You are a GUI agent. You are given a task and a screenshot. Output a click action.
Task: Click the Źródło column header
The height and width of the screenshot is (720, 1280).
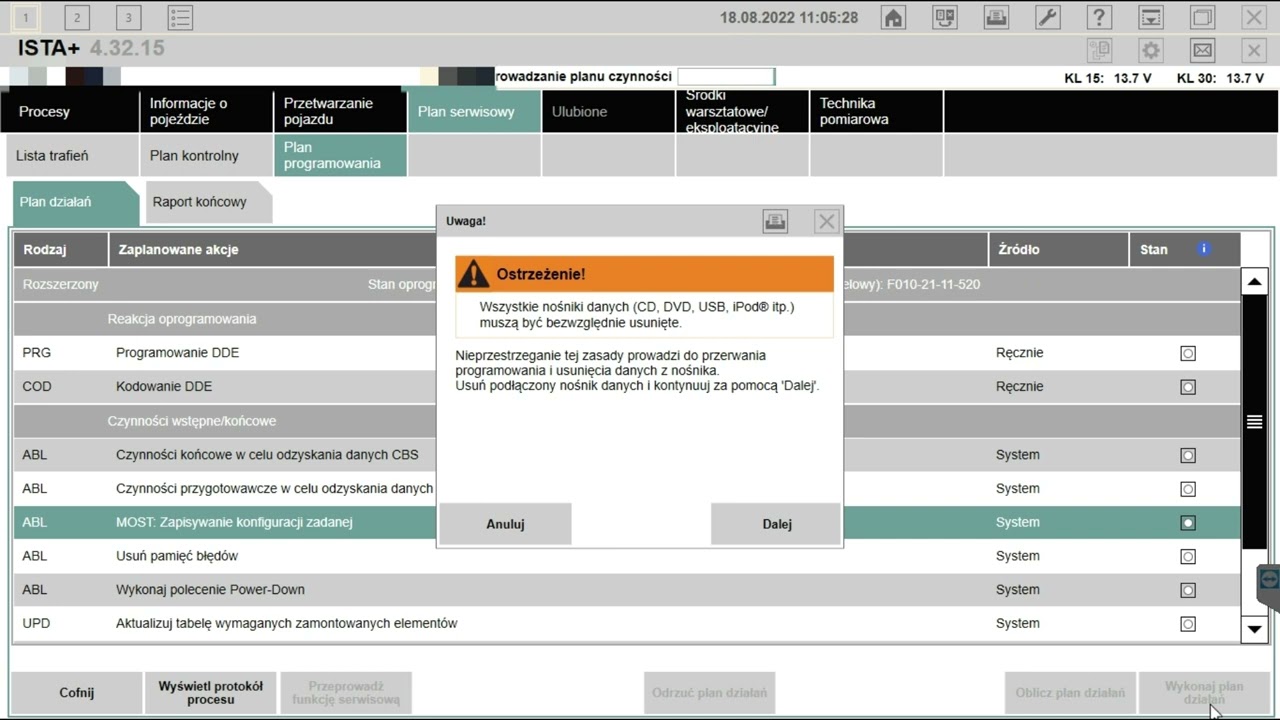coord(1058,249)
